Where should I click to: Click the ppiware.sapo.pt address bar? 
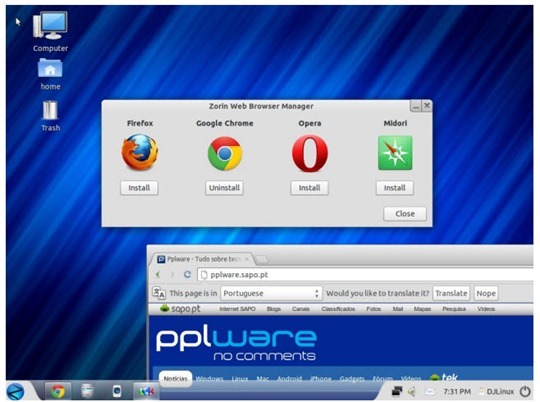coord(365,275)
